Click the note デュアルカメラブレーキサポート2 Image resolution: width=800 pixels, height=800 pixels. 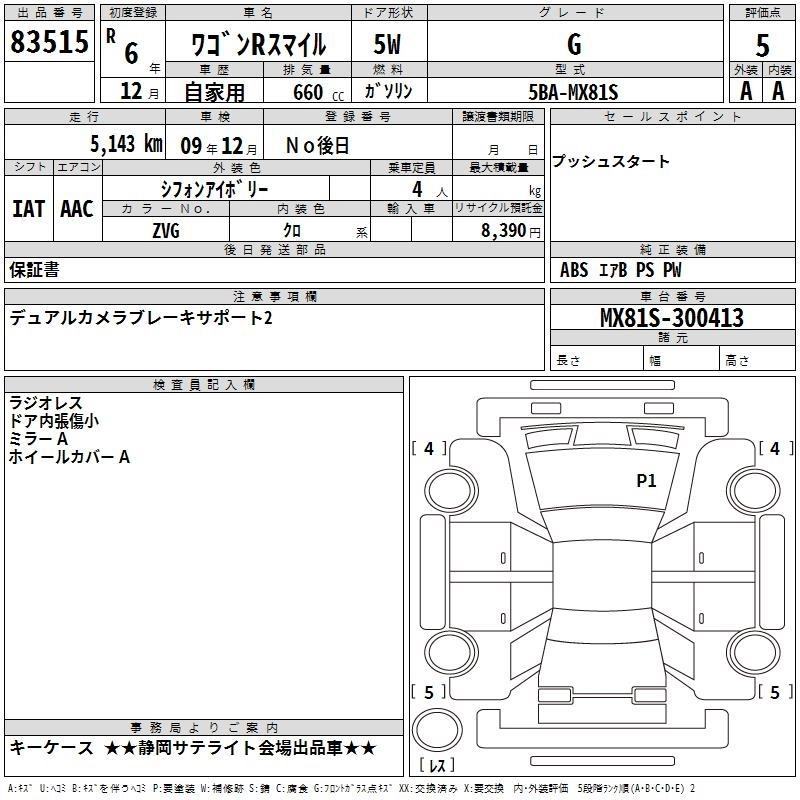pyautogui.click(x=141, y=318)
